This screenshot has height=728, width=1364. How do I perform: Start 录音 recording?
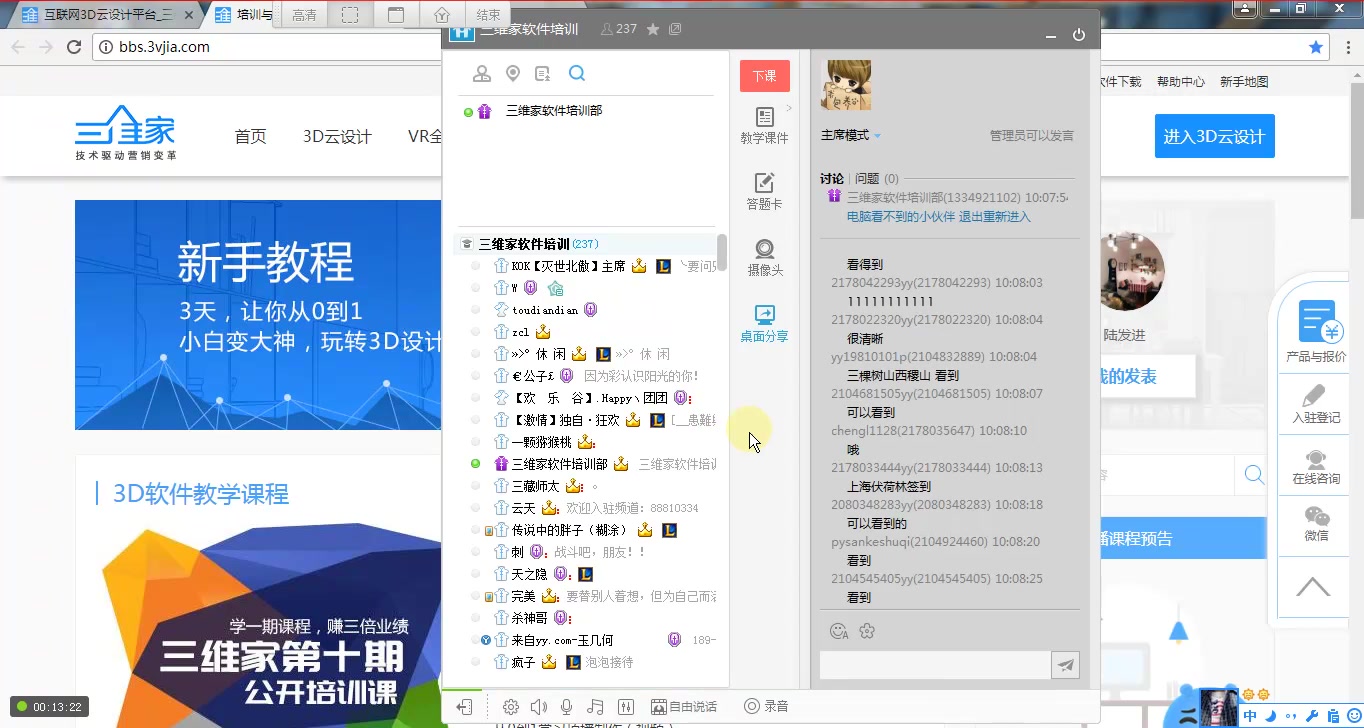tap(766, 706)
